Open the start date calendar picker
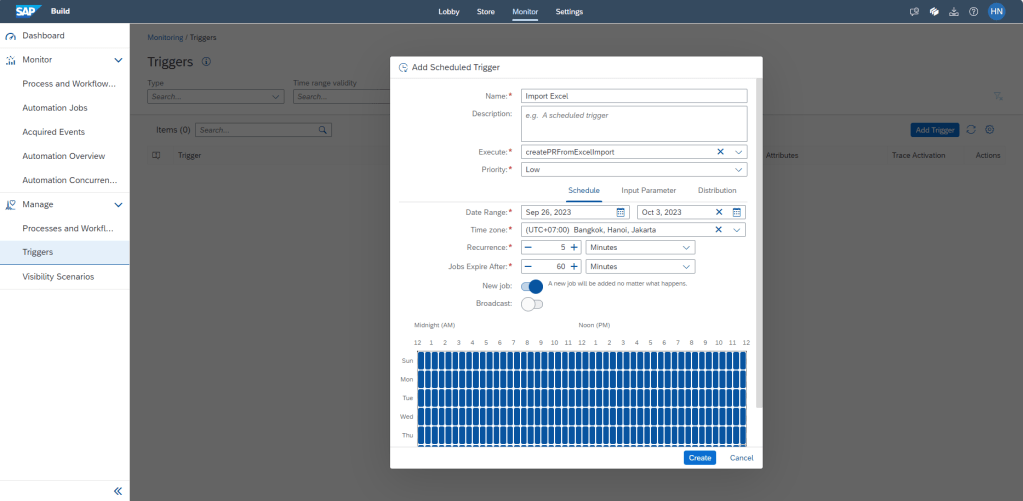 coord(621,212)
